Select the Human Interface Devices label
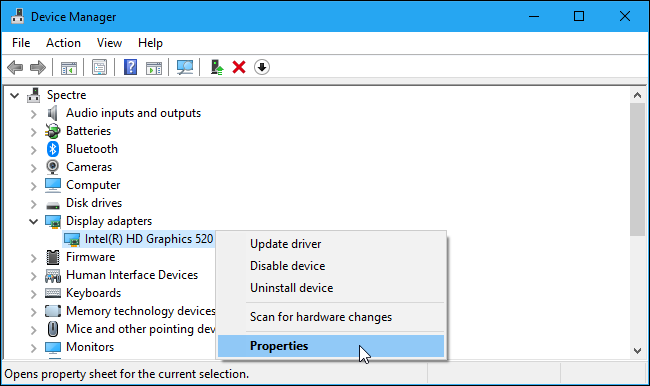 [x=132, y=275]
